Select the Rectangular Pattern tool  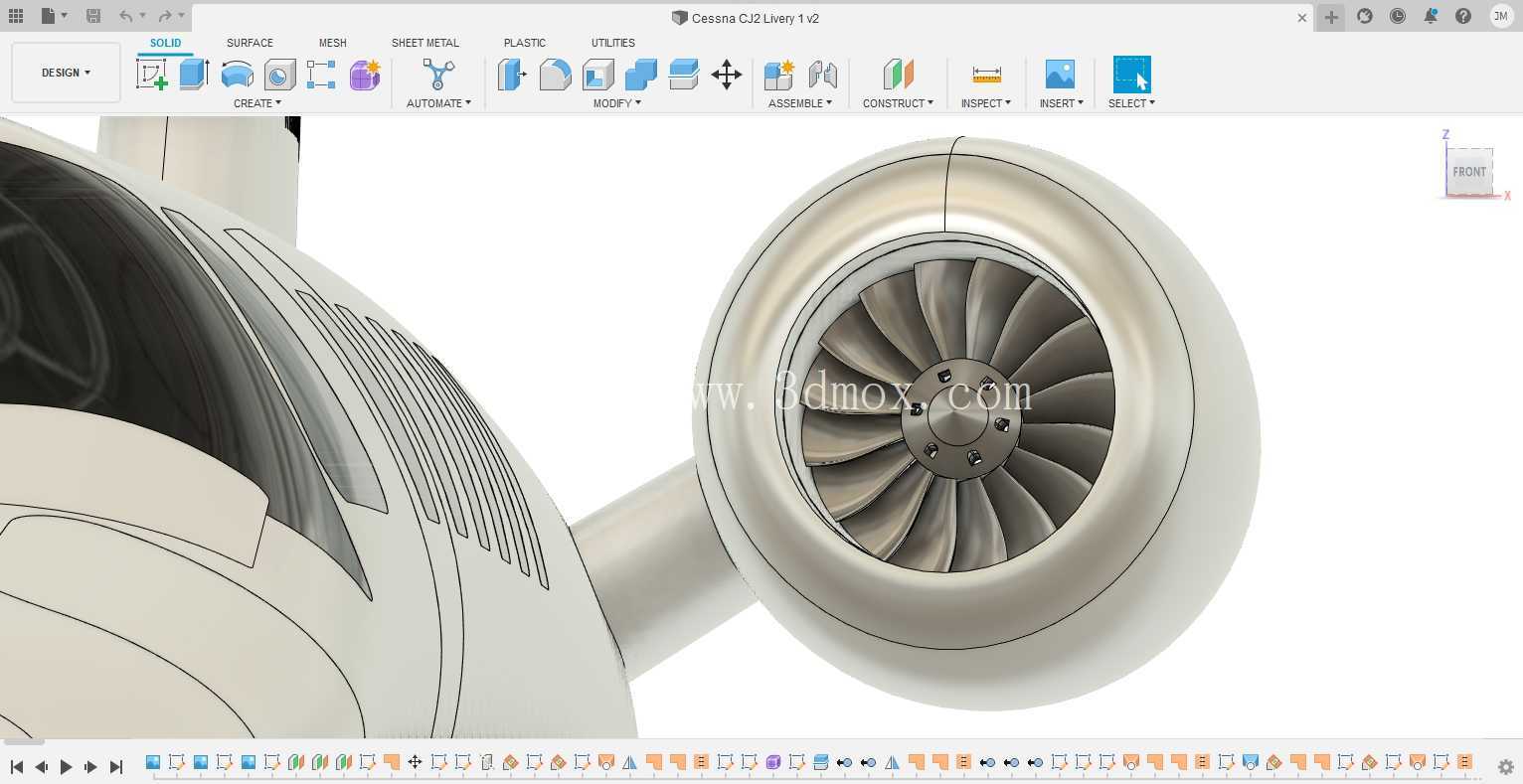(321, 75)
